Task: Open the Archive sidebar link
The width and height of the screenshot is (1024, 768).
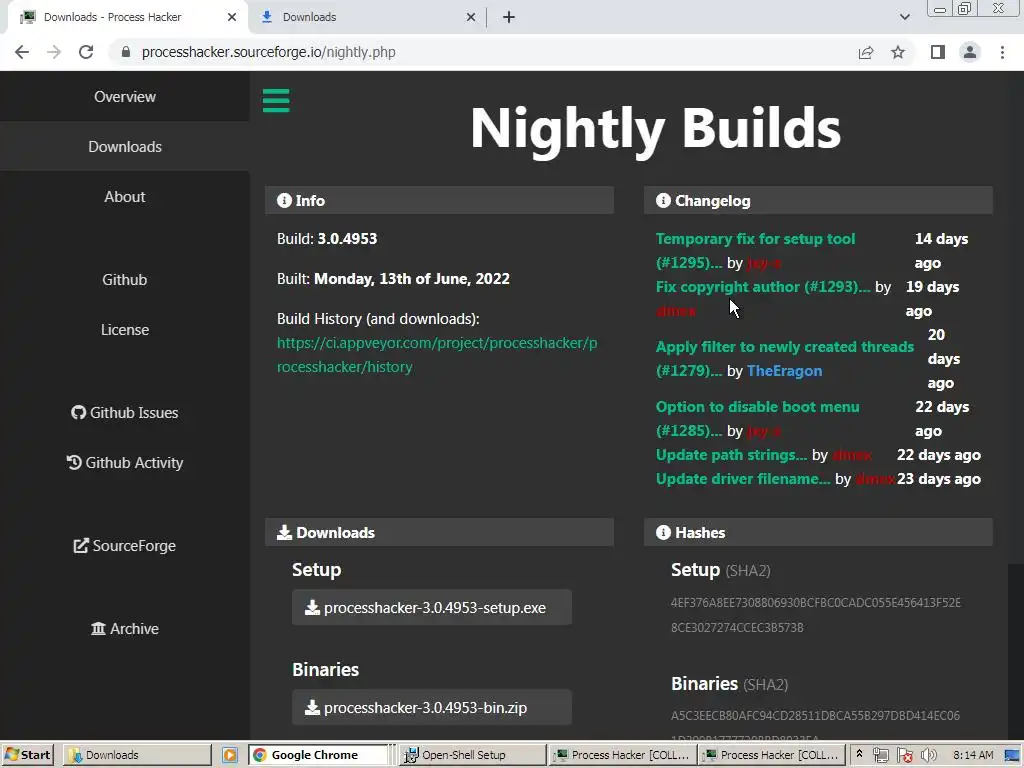Action: click(x=125, y=629)
